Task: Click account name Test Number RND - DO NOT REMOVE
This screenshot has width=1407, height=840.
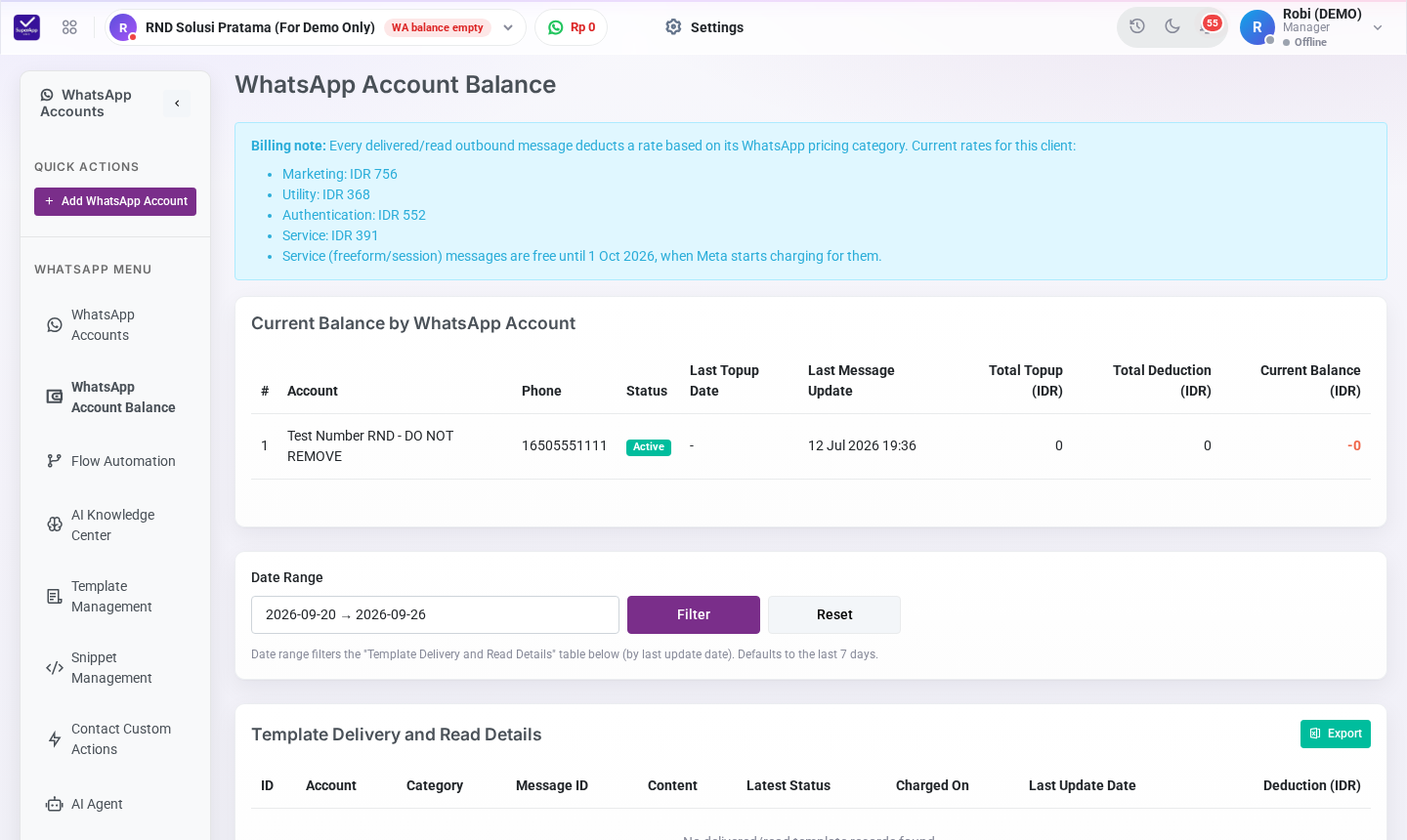Action: 370,446
